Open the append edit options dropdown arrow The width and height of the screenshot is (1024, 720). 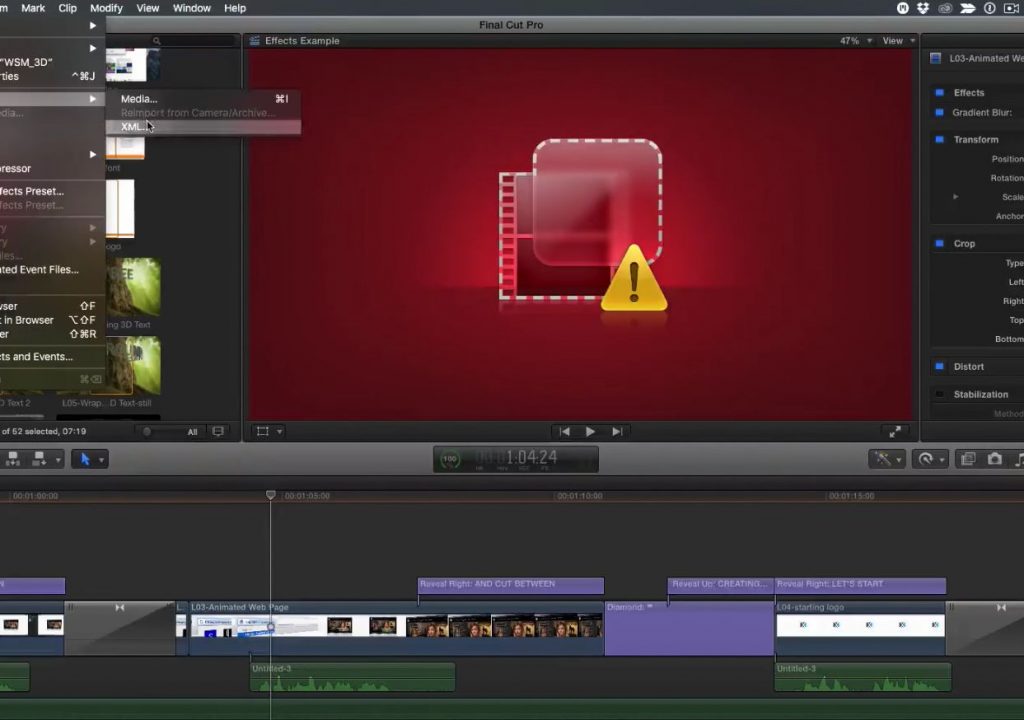pyautogui.click(x=58, y=460)
